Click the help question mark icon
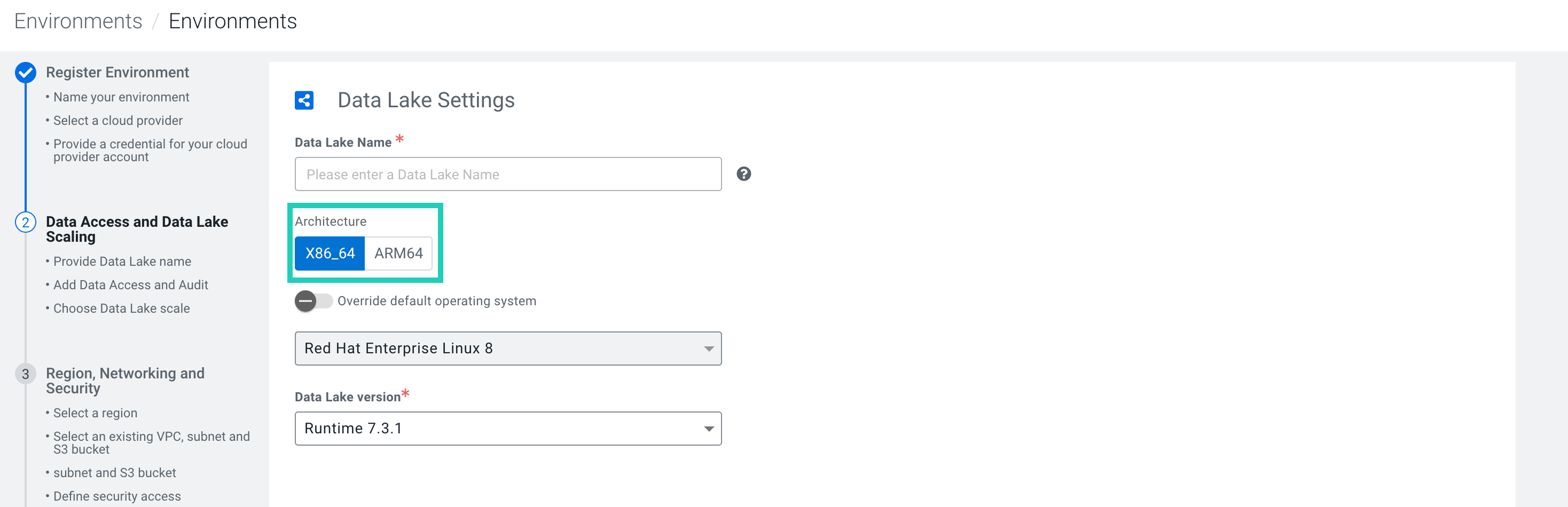The height and width of the screenshot is (507, 1568). pyautogui.click(x=743, y=175)
